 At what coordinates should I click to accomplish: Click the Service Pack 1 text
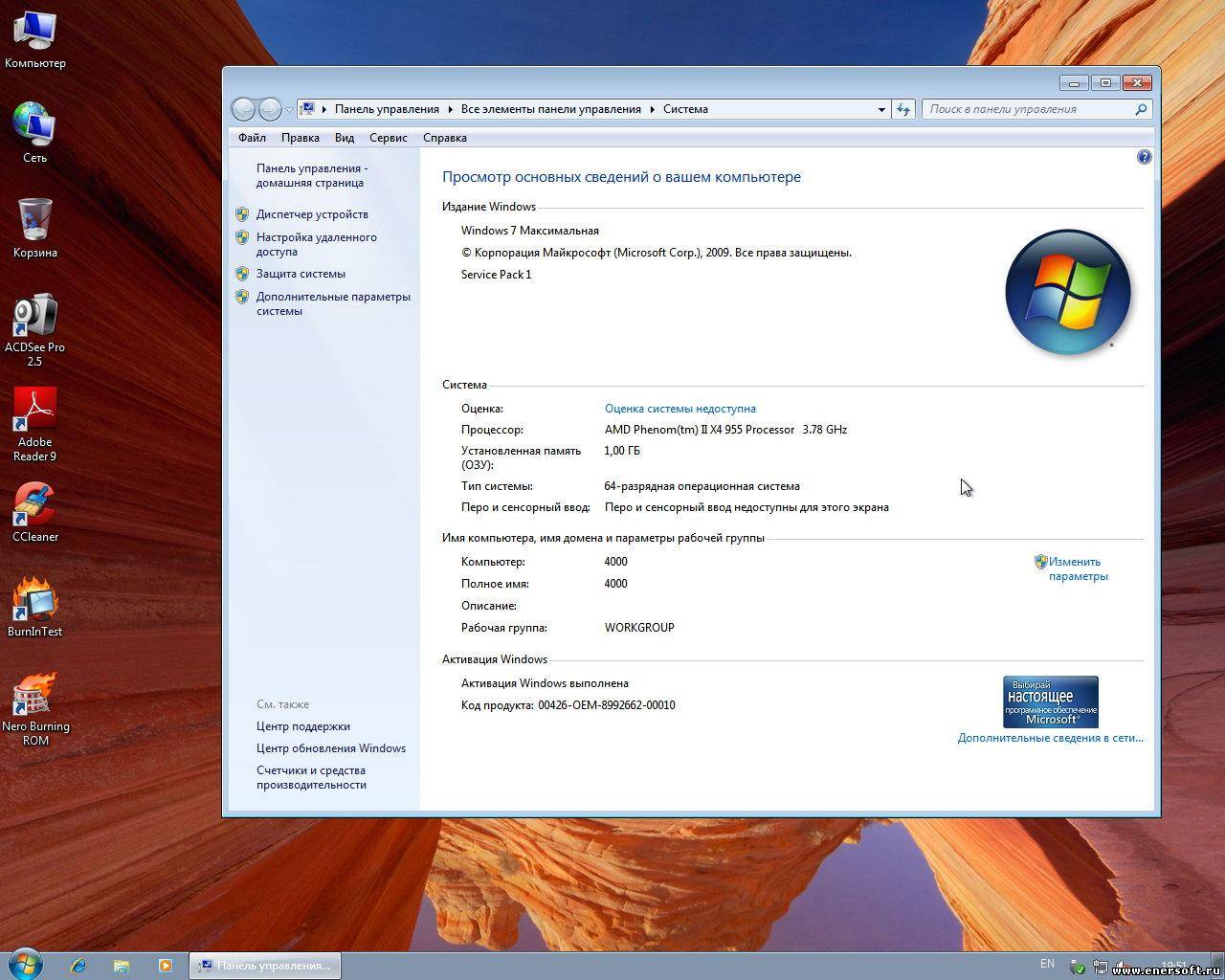tap(496, 275)
